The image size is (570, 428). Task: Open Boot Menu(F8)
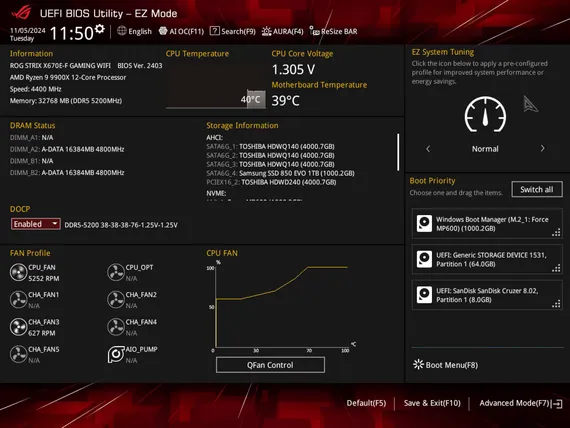coord(445,365)
